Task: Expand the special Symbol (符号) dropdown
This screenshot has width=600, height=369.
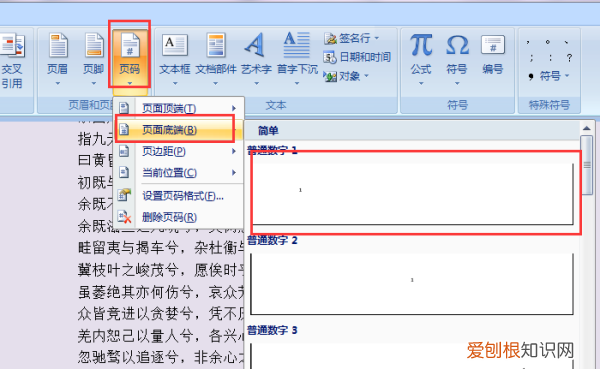Action: 567,76
